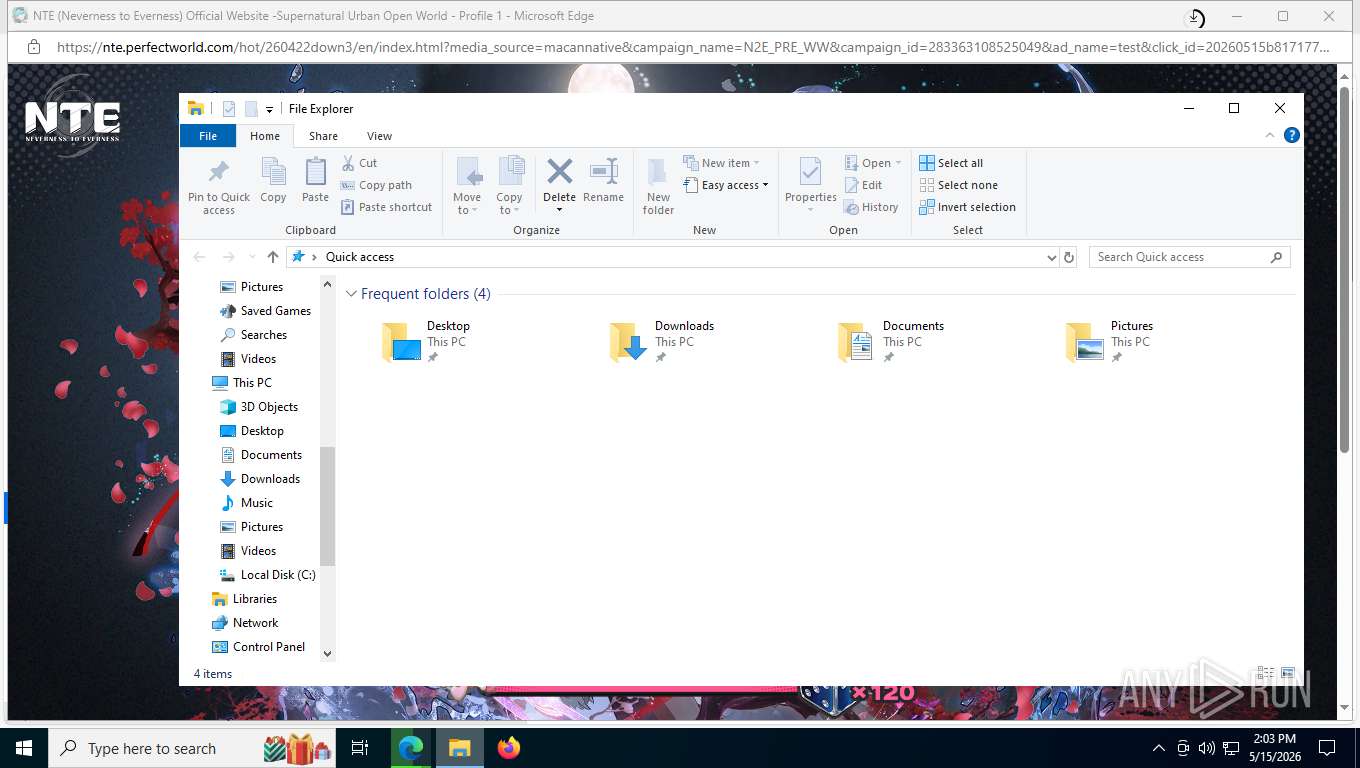1360x768 pixels.
Task: Open the Copy to command
Action: pos(510,186)
